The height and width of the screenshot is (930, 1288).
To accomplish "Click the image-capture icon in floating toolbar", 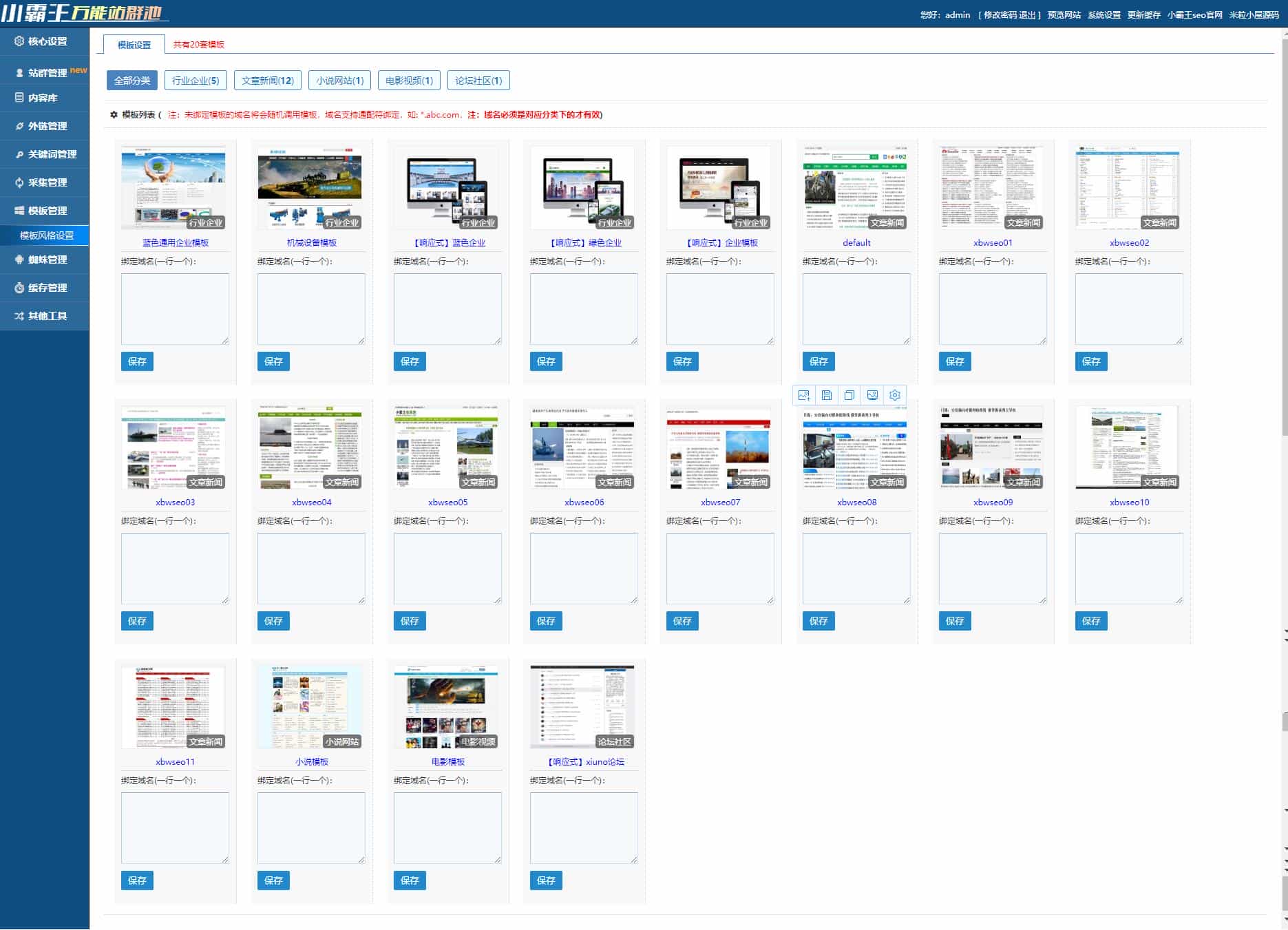I will (803, 395).
